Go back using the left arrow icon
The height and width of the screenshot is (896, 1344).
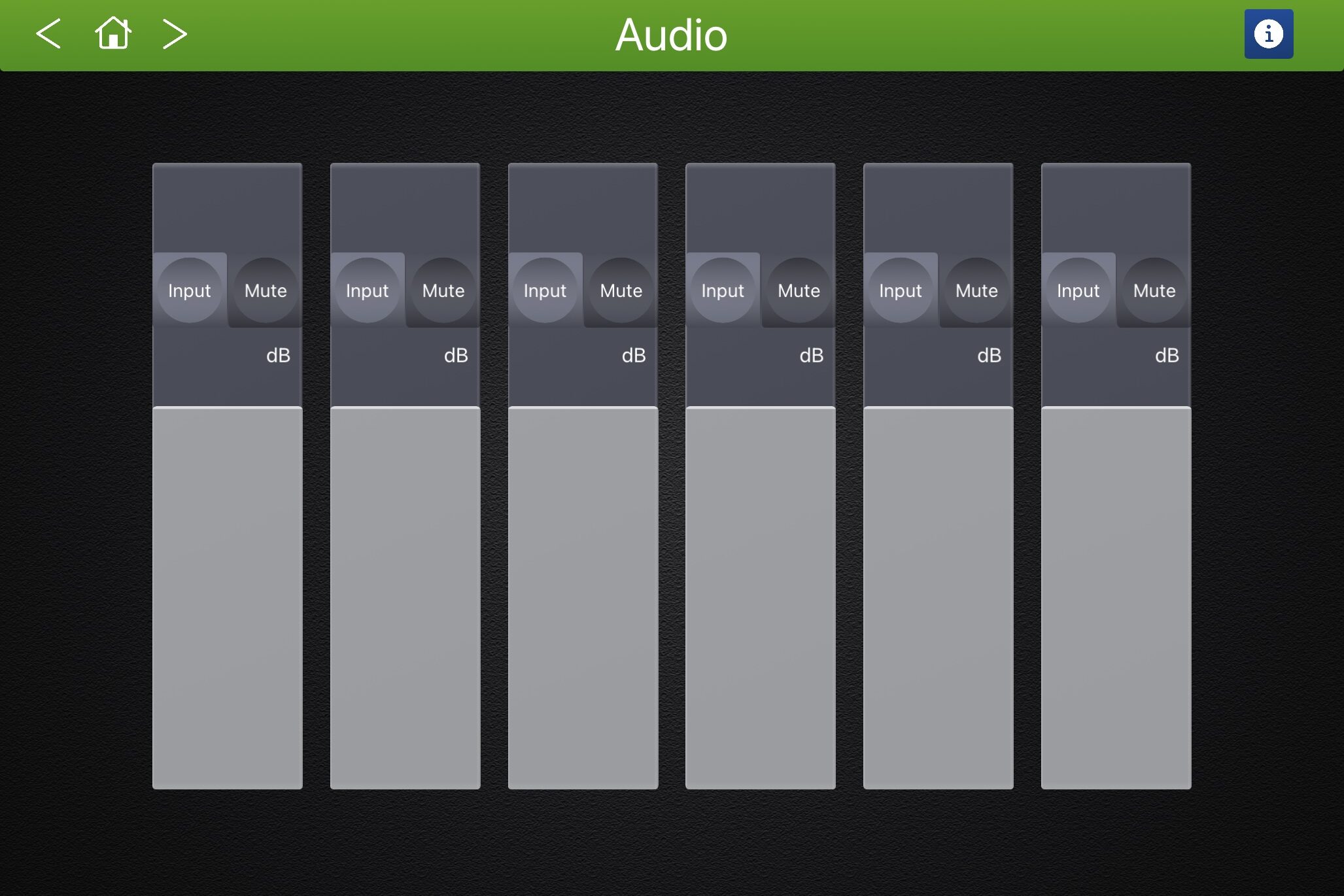point(48,34)
